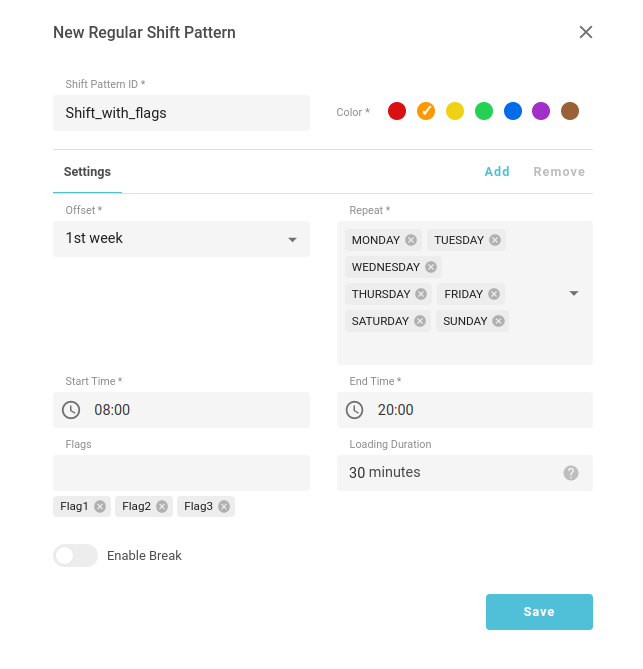The width and height of the screenshot is (643, 669).
Task: Expand the Offset dropdown
Action: coord(292,240)
